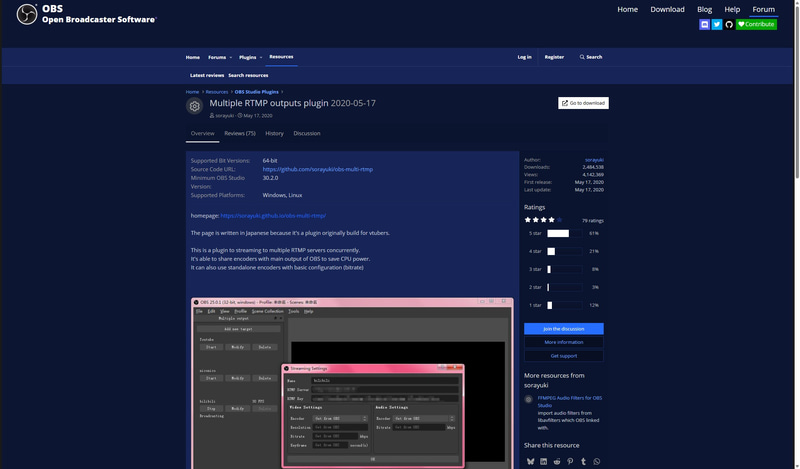Viewport: 800px width, 469px height.
Task: Open the OBS GitHub icon link
Action: 729,24
